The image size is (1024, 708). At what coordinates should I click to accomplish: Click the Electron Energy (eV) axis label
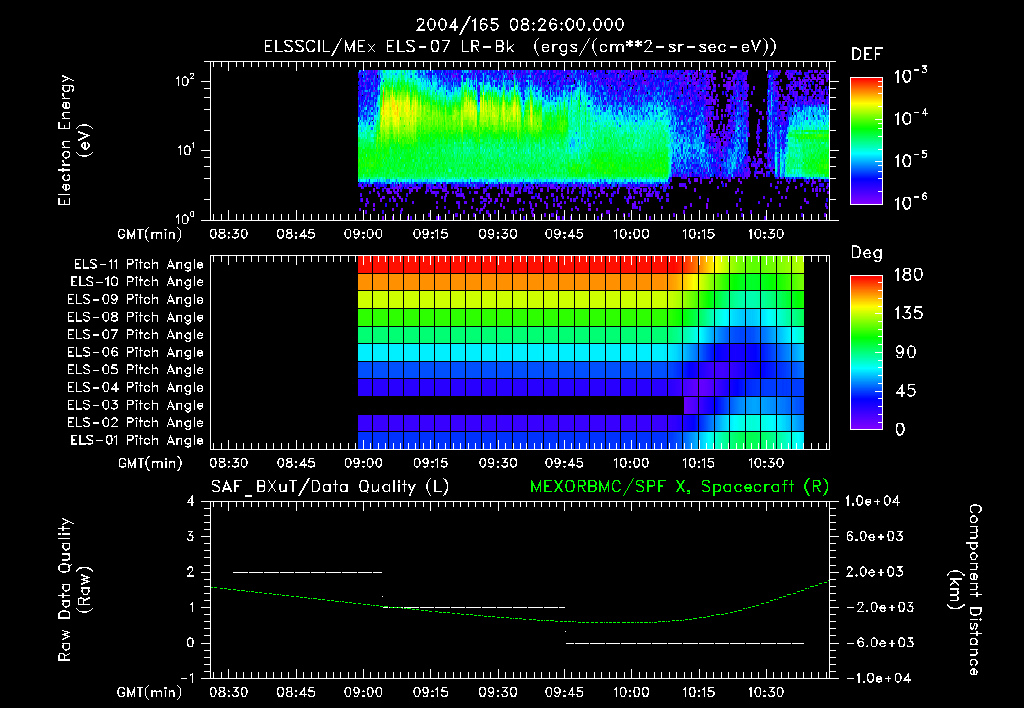click(x=74, y=140)
